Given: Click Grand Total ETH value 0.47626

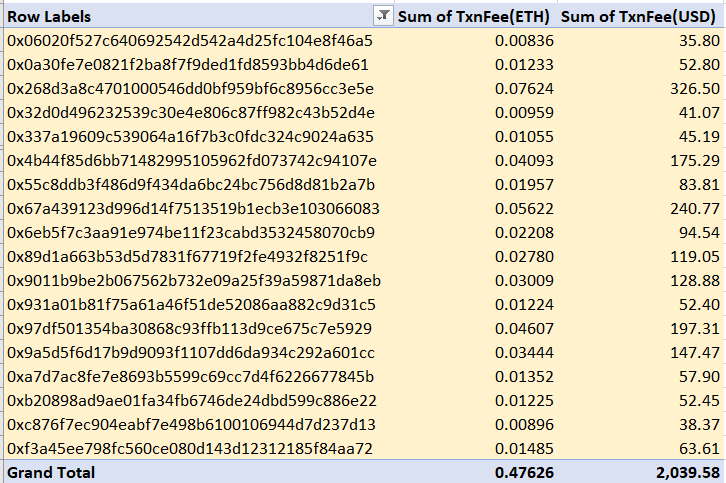Looking at the screenshot, I should [524, 473].
